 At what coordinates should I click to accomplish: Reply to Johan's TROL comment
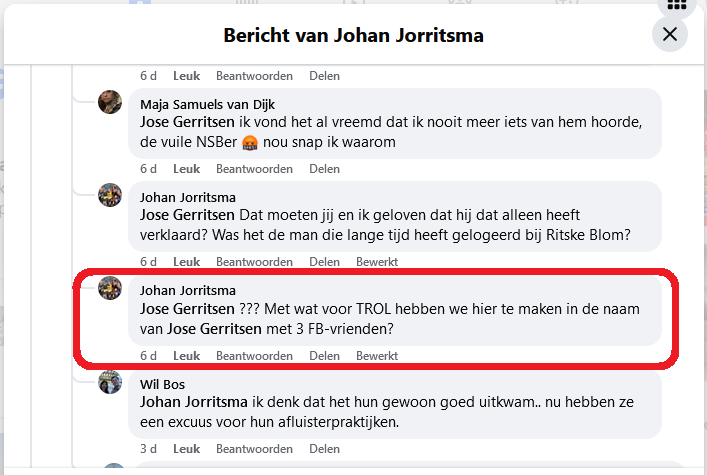254,356
